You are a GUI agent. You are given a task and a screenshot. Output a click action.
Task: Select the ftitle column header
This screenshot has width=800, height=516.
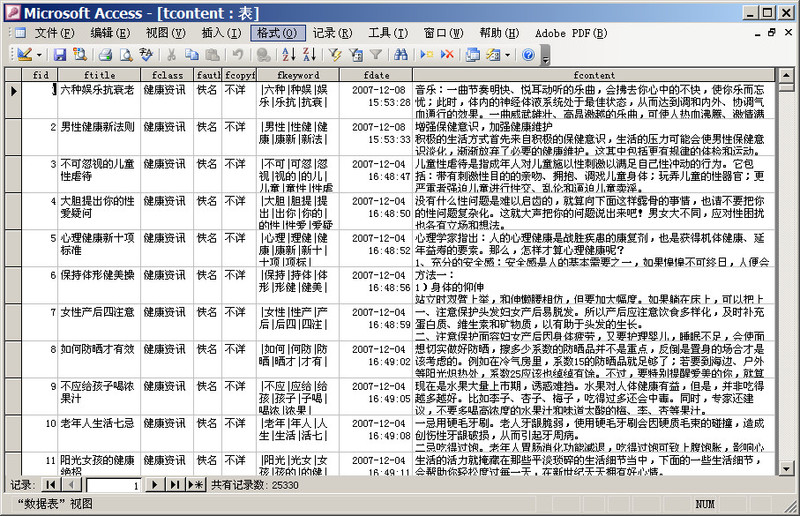[x=99, y=75]
